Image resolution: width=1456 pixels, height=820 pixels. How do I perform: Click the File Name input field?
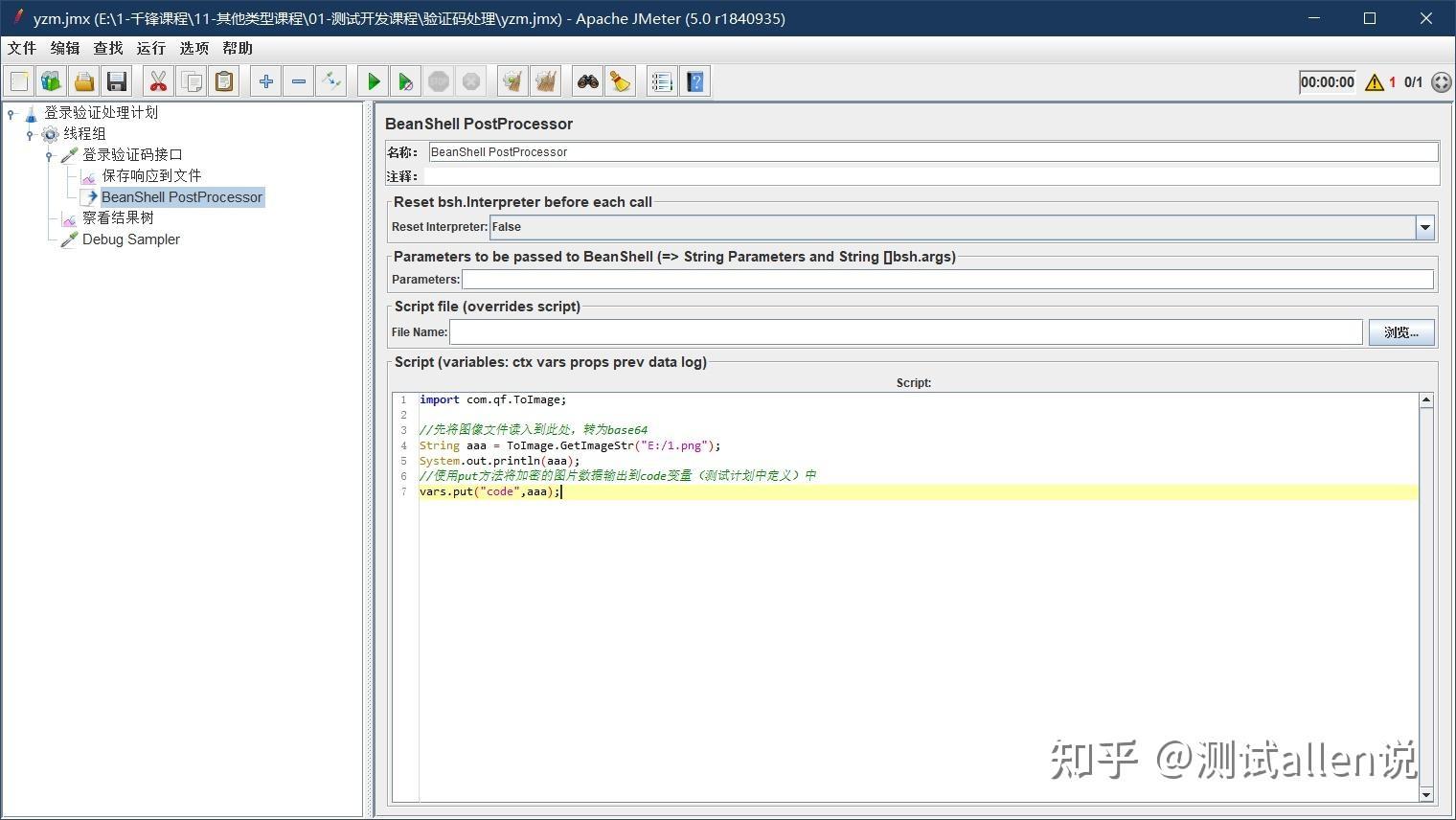[x=906, y=332]
